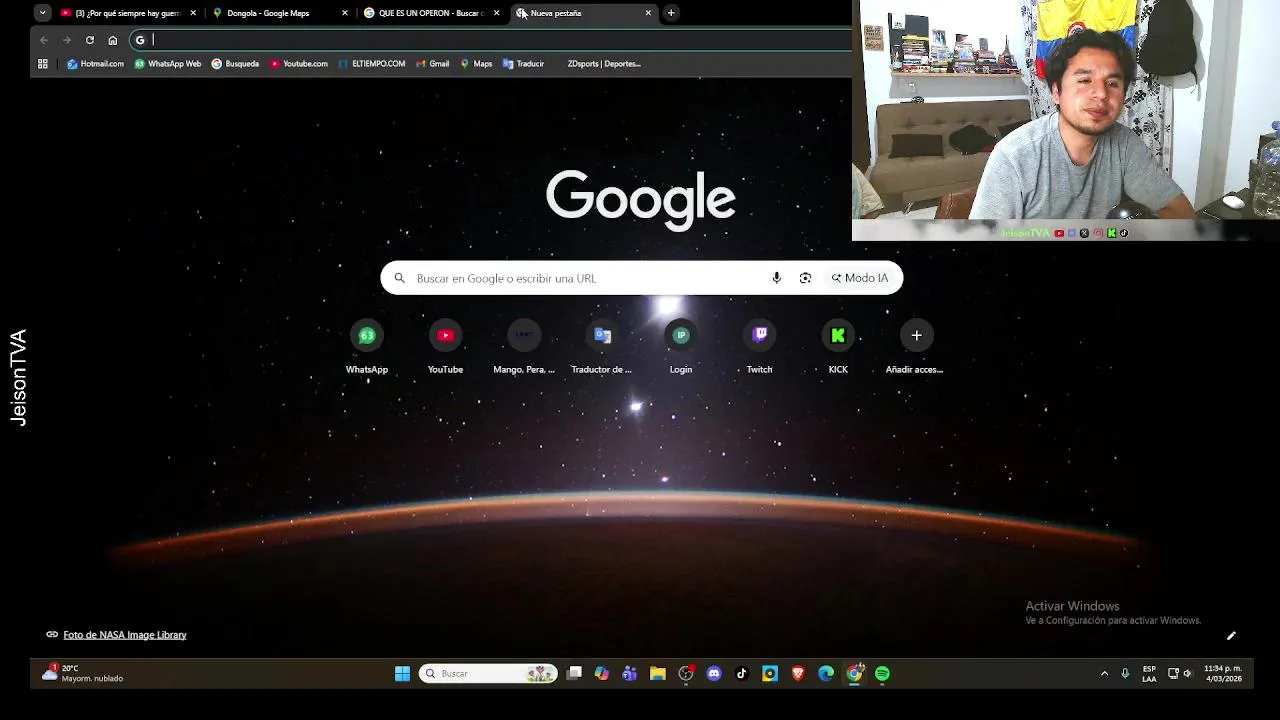Screen dimensions: 1280x720
Task: Open the bookmarks apps grid icon
Action: coord(43,64)
